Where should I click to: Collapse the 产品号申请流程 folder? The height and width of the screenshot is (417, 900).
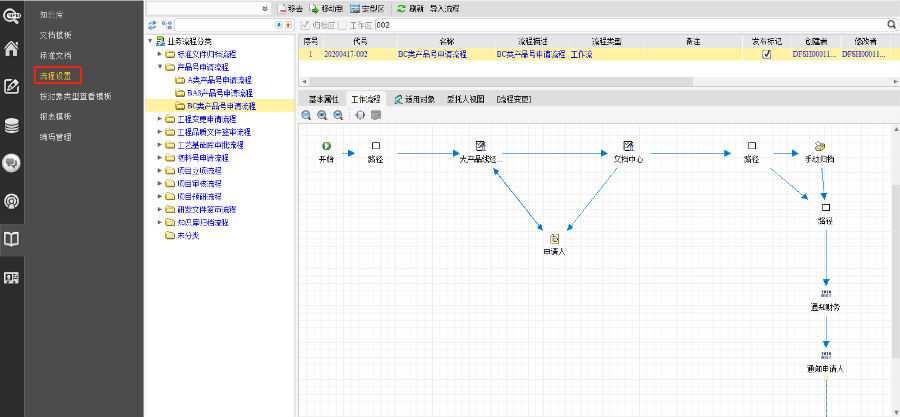160,67
